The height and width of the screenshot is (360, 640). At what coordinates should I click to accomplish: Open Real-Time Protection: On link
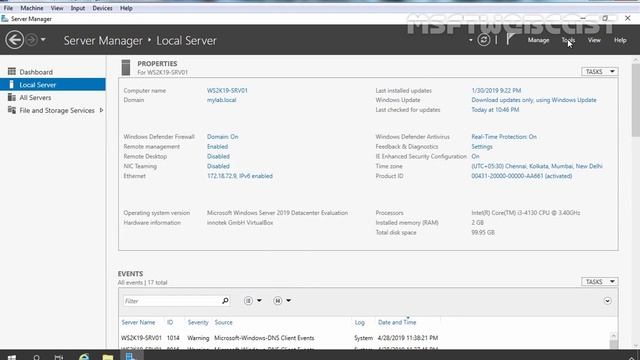point(504,137)
